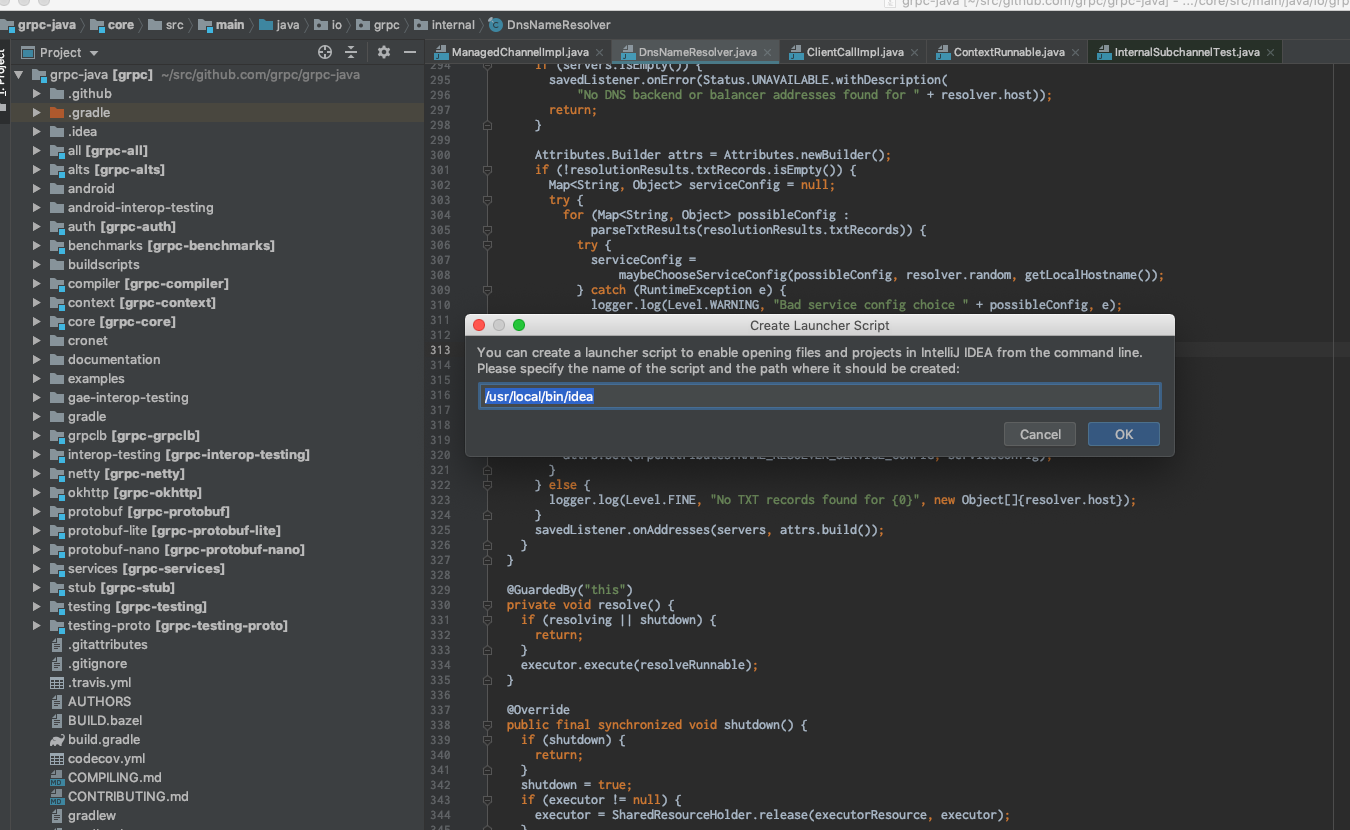Expand the netty [grpc-netty] module

click(37, 474)
